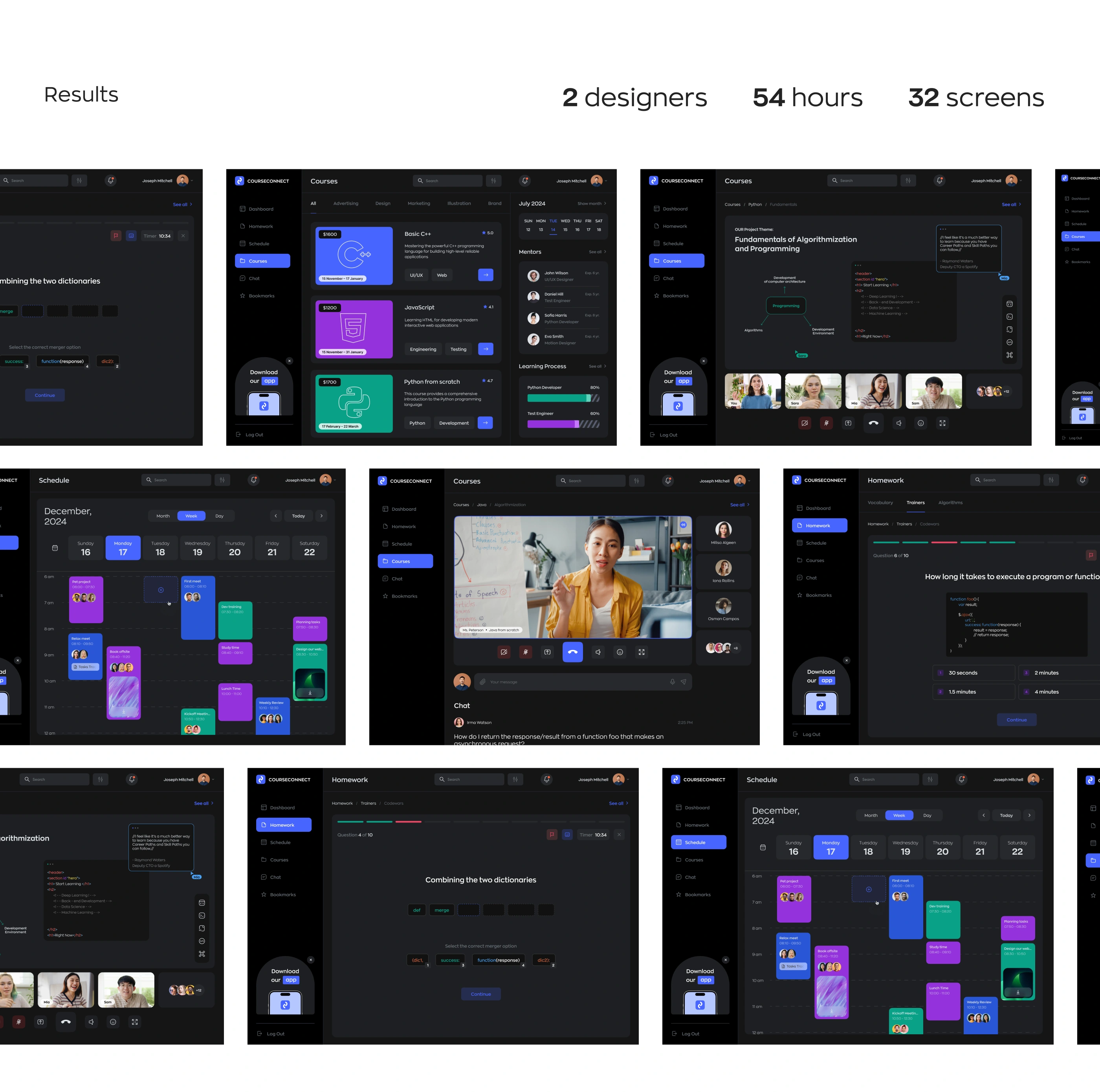Open the Basic C++ course arrow button

coord(485,275)
